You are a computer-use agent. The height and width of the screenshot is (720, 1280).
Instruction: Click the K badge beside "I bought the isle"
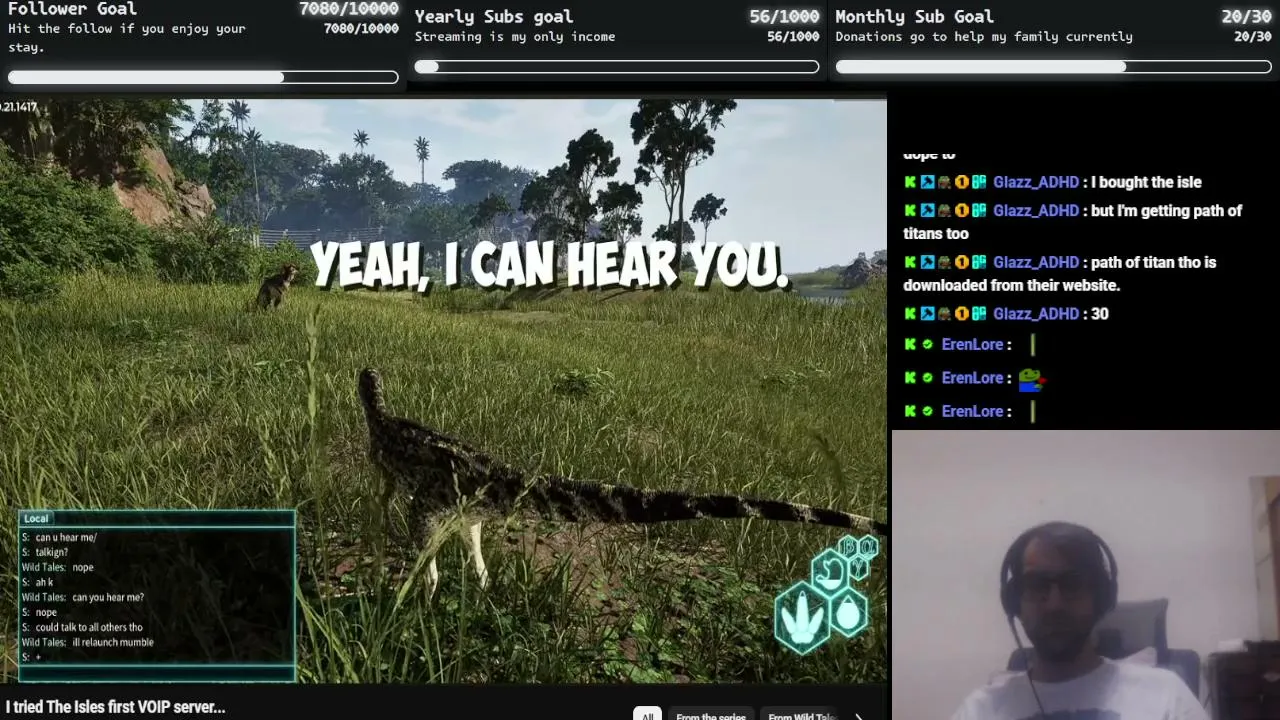[910, 182]
